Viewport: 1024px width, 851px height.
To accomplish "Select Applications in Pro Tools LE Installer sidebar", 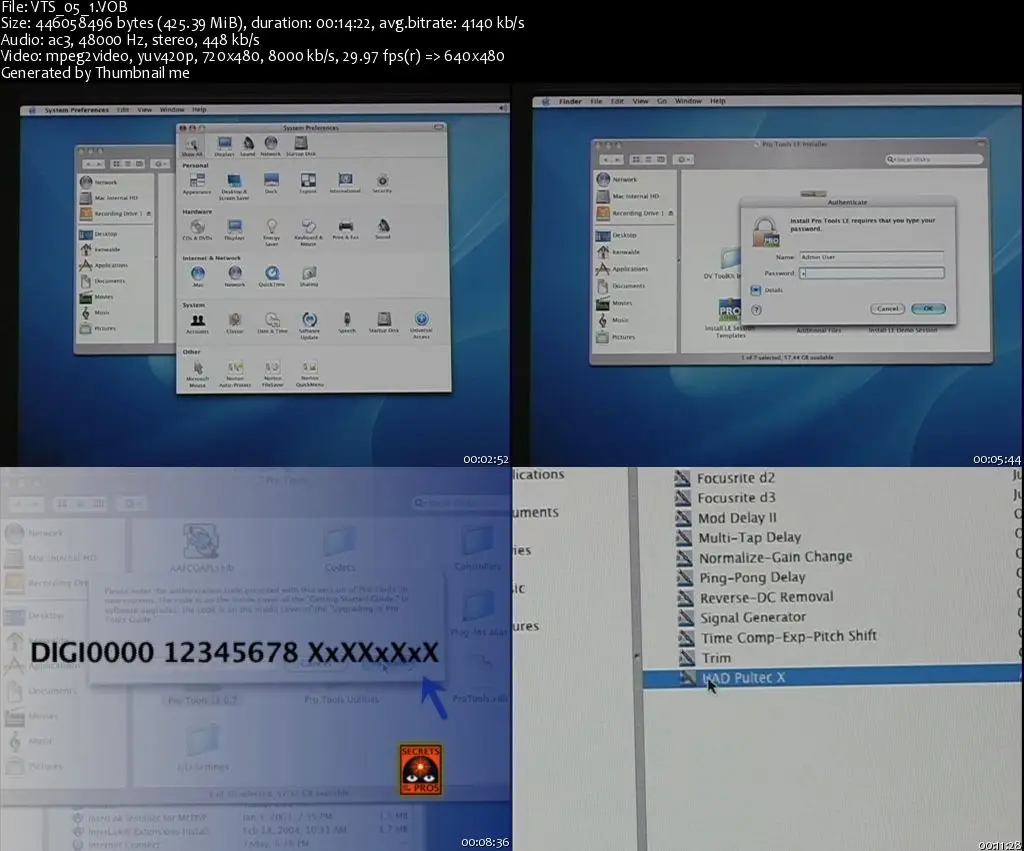I will (622, 268).
